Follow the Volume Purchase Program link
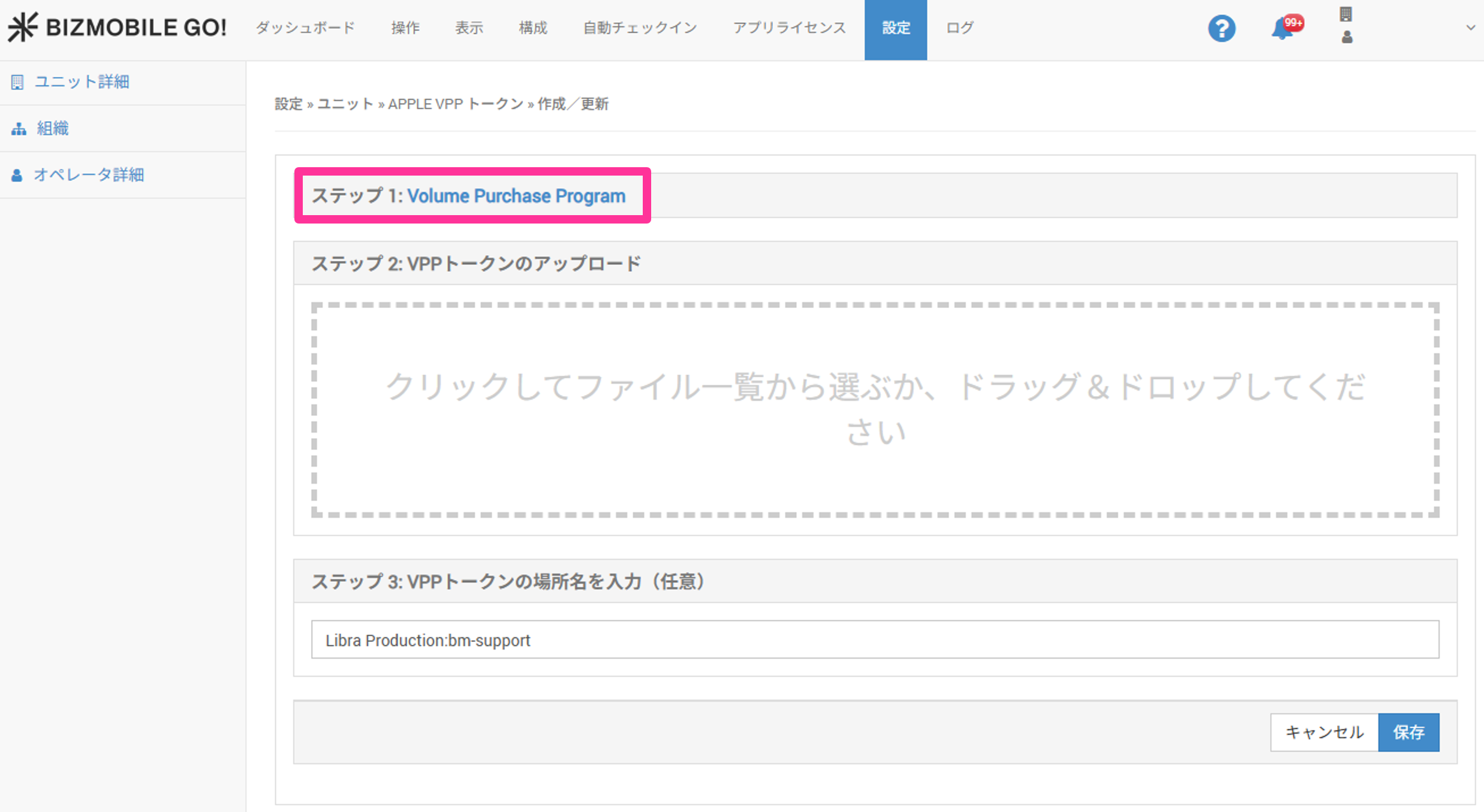Screen dimensions: 1484x812 [516, 196]
